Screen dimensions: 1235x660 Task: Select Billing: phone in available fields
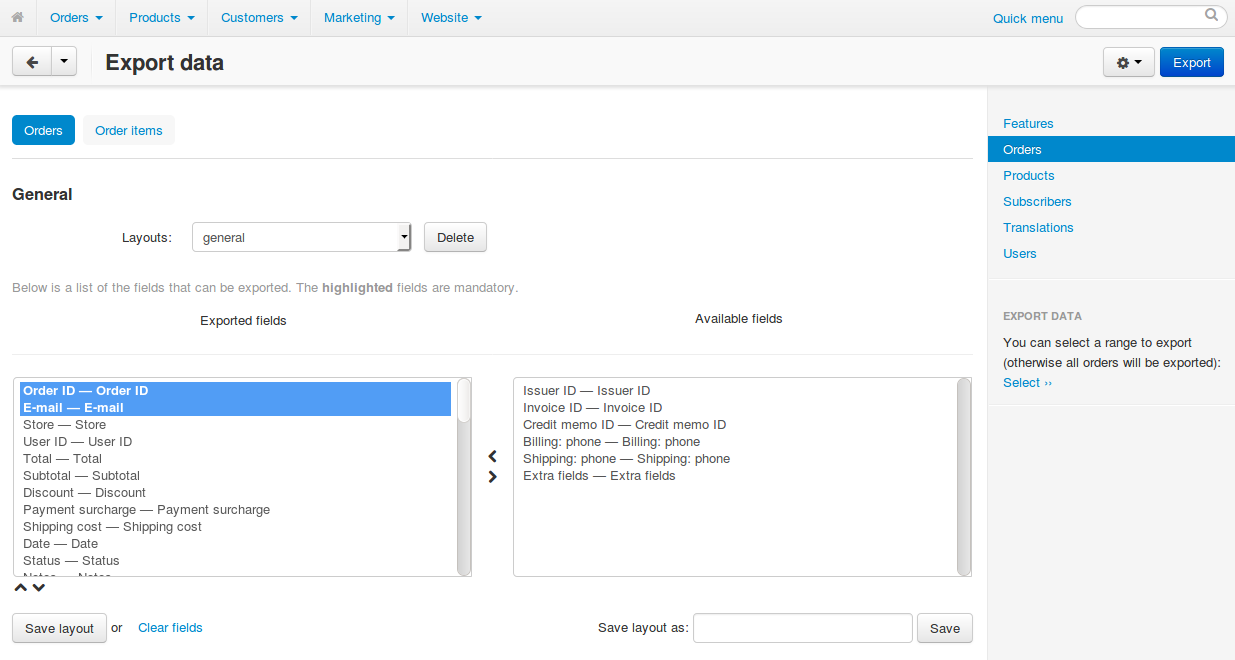736,442
